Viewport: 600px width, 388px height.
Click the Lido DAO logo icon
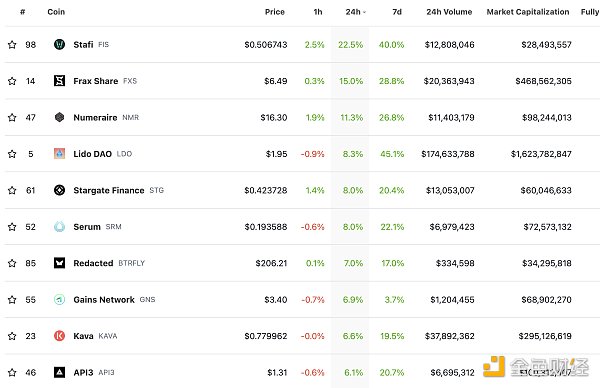click(x=59, y=154)
